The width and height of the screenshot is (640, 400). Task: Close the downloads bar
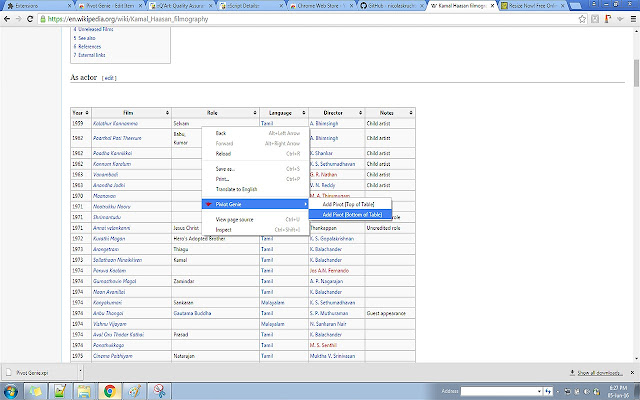pyautogui.click(x=632, y=372)
